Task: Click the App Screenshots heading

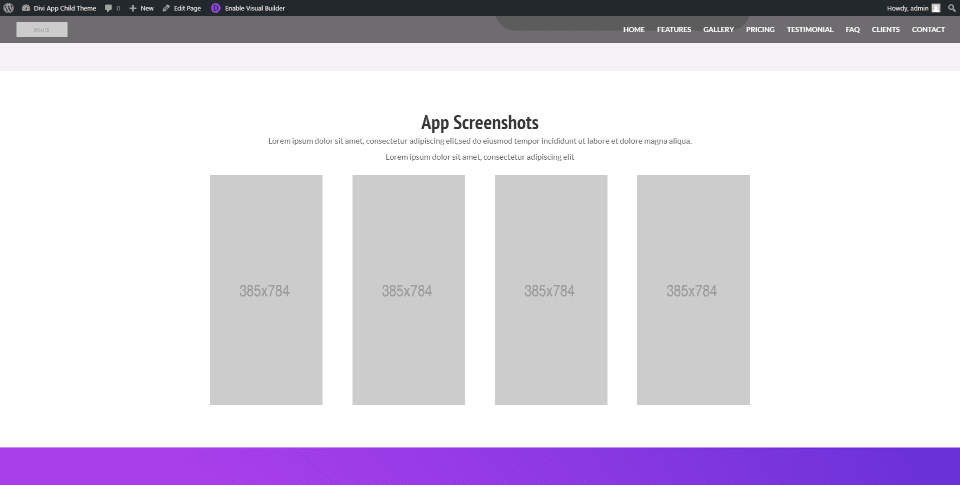Action: pyautogui.click(x=480, y=122)
